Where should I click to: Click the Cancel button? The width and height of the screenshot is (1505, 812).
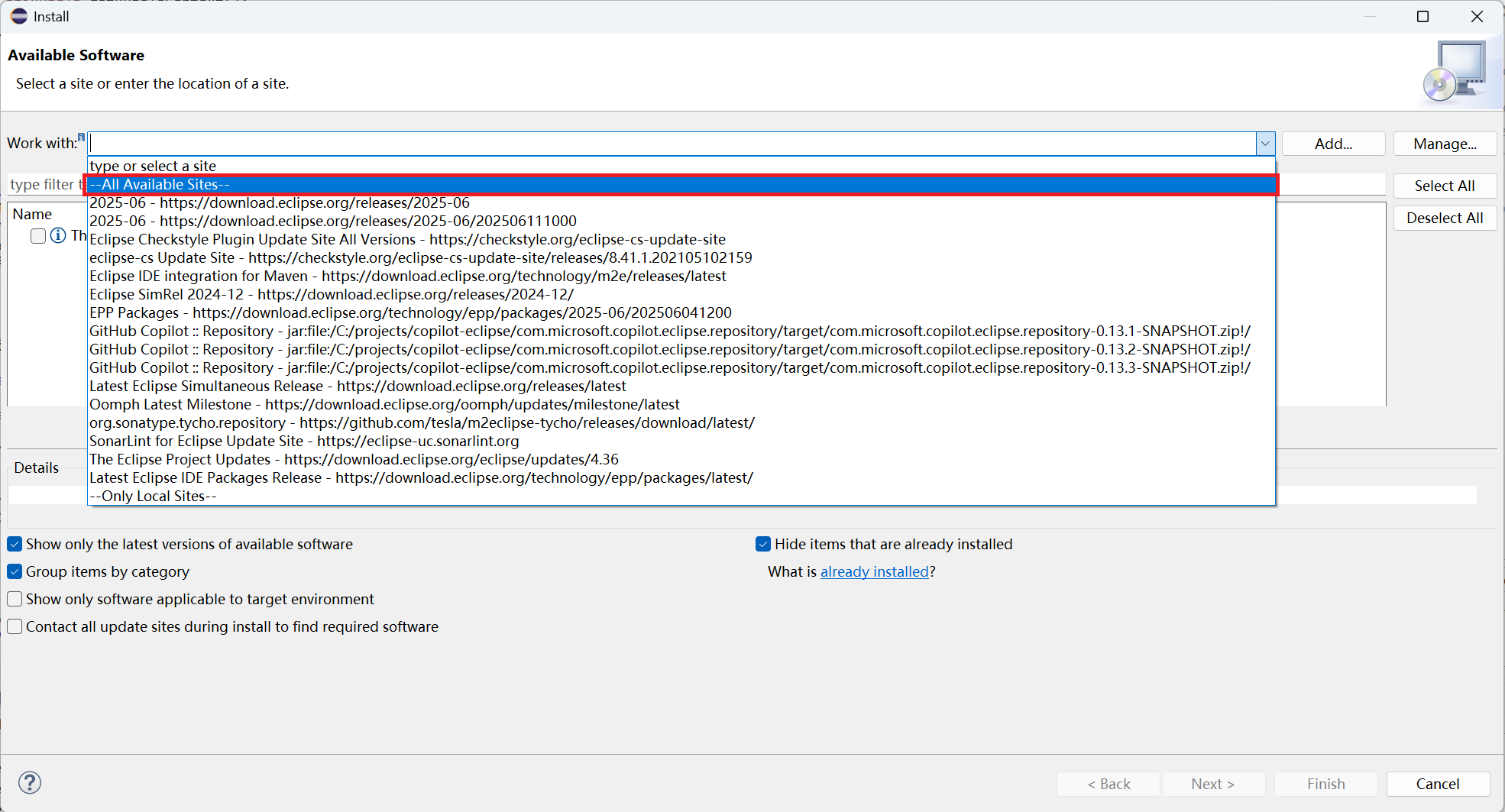coord(1438,784)
